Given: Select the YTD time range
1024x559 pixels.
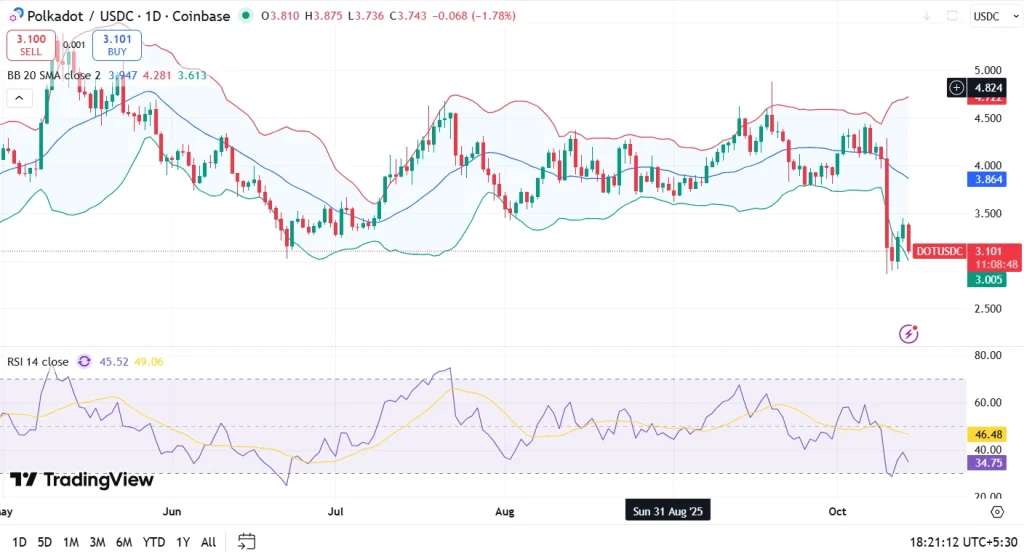Looking at the screenshot, I should click(x=153, y=542).
